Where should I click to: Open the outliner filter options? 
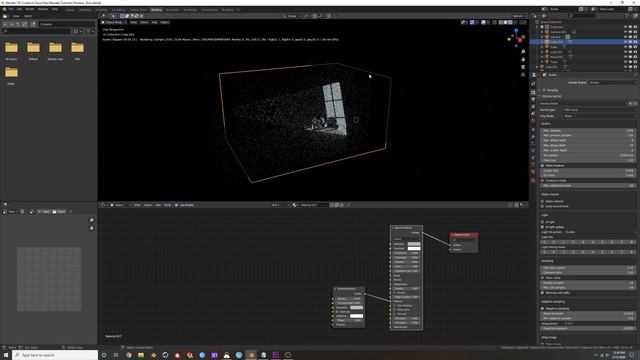coord(627,16)
